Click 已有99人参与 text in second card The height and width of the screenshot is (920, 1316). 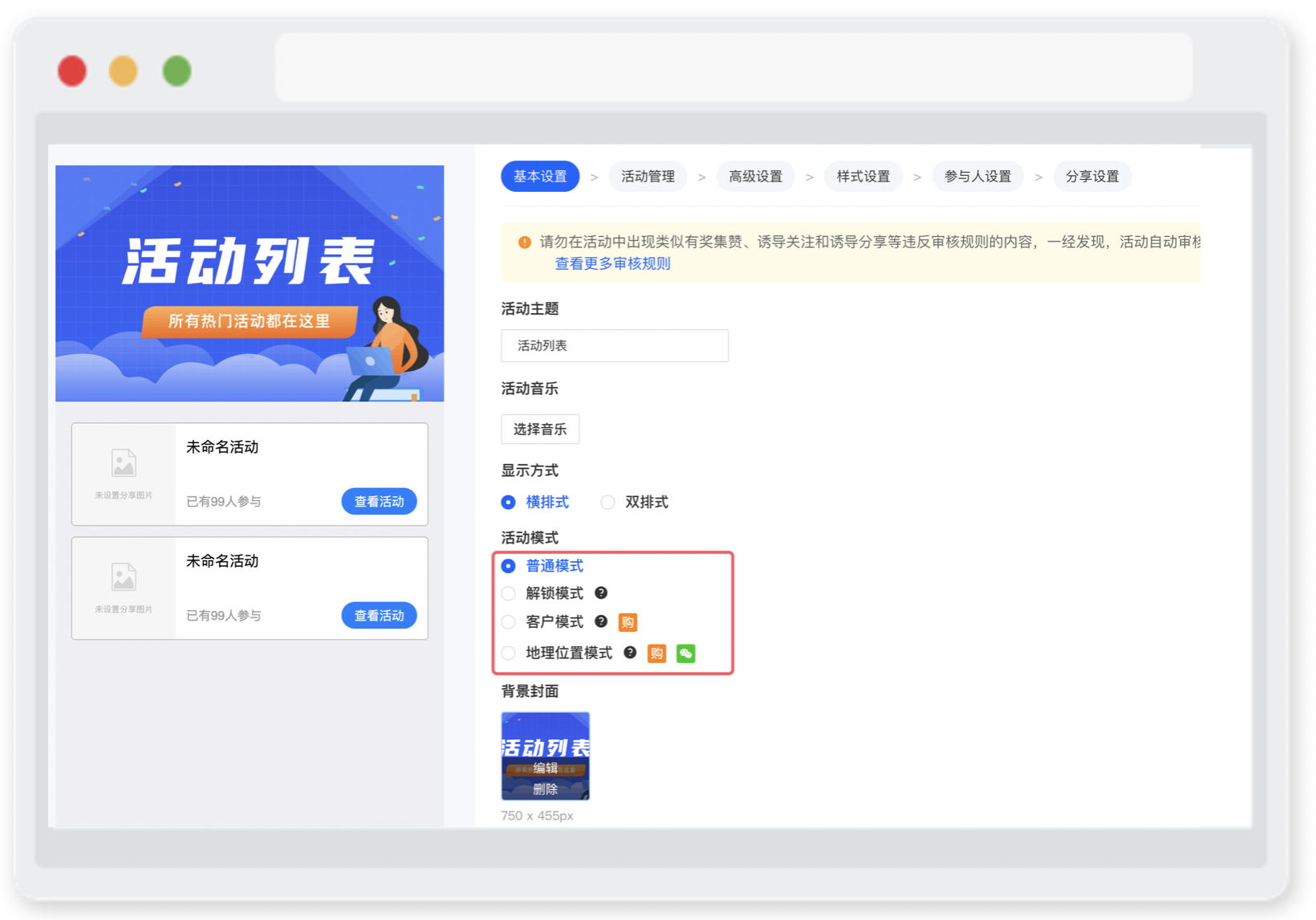point(224,616)
